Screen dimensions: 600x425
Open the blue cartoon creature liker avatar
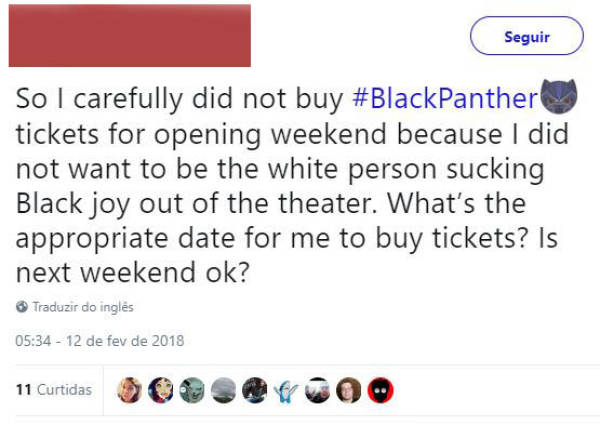pyautogui.click(x=285, y=389)
